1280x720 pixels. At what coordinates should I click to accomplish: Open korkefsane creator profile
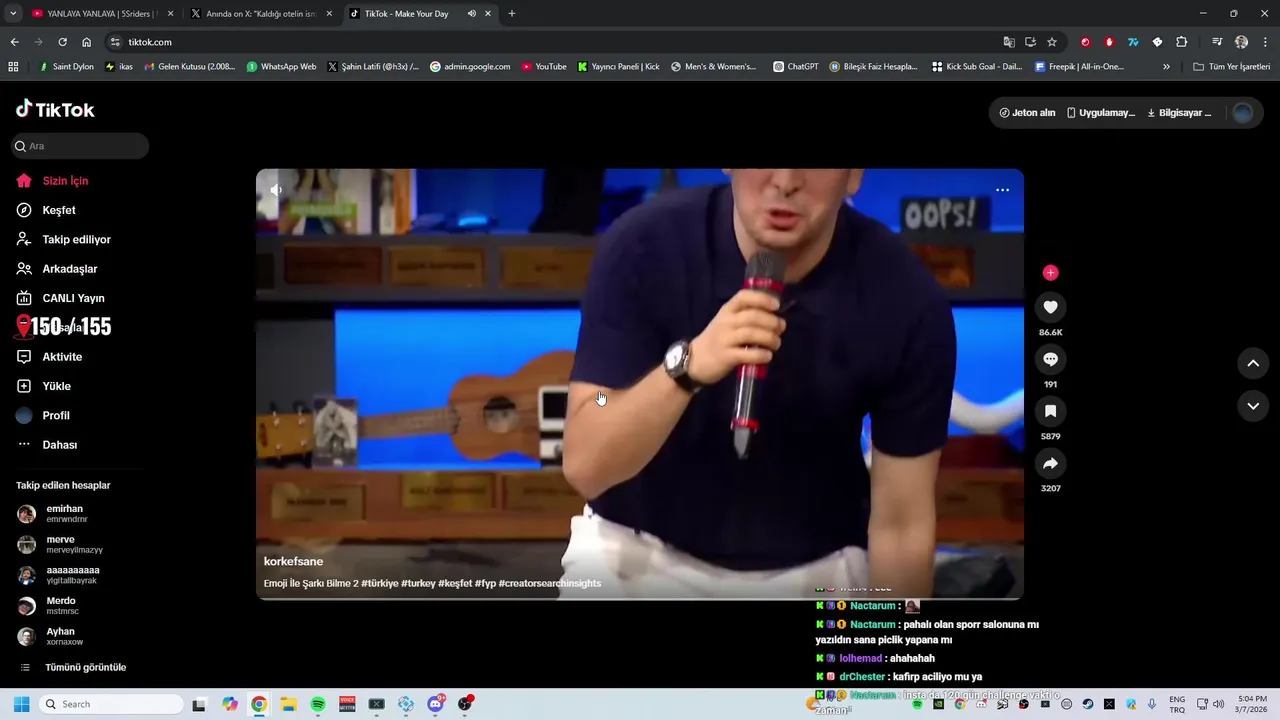[x=293, y=561]
